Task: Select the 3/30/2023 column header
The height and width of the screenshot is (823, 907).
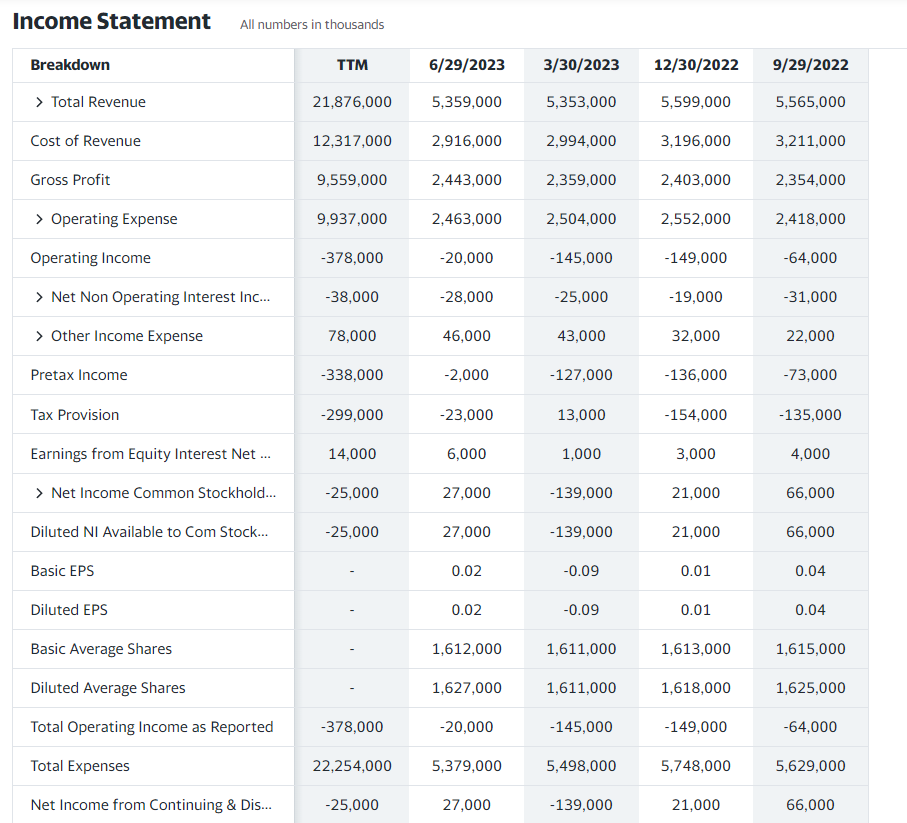Action: [x=581, y=65]
